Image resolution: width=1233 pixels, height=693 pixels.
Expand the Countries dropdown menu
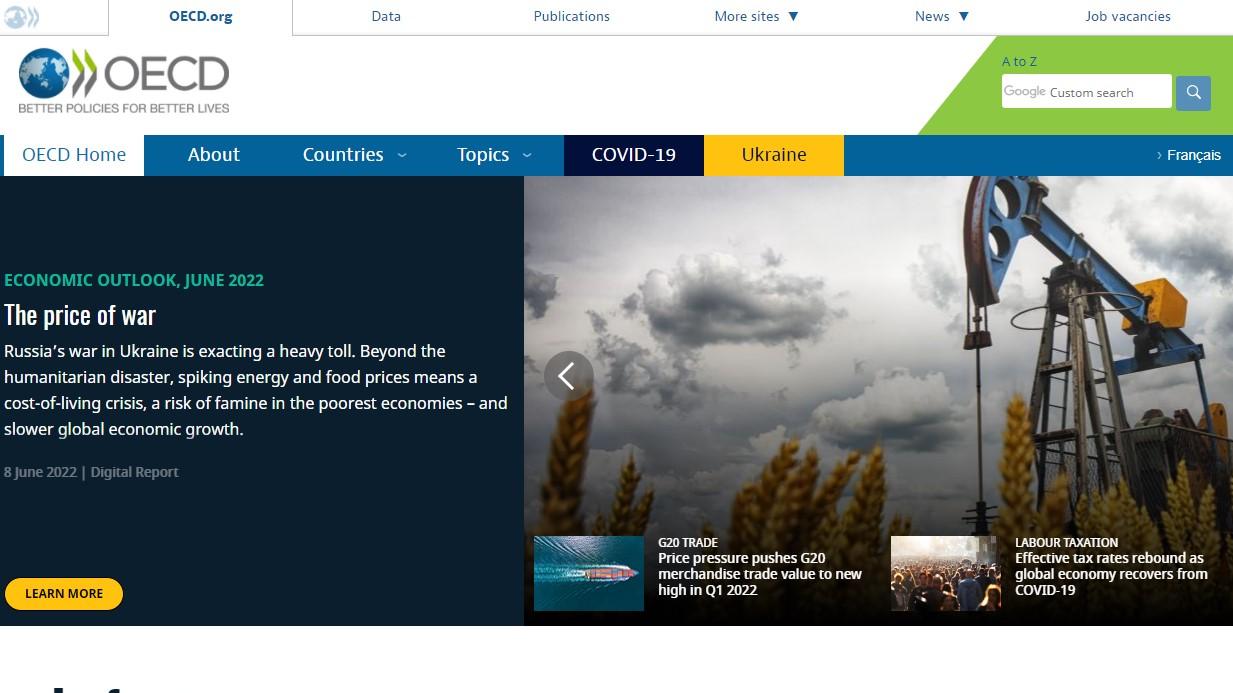tap(355, 155)
